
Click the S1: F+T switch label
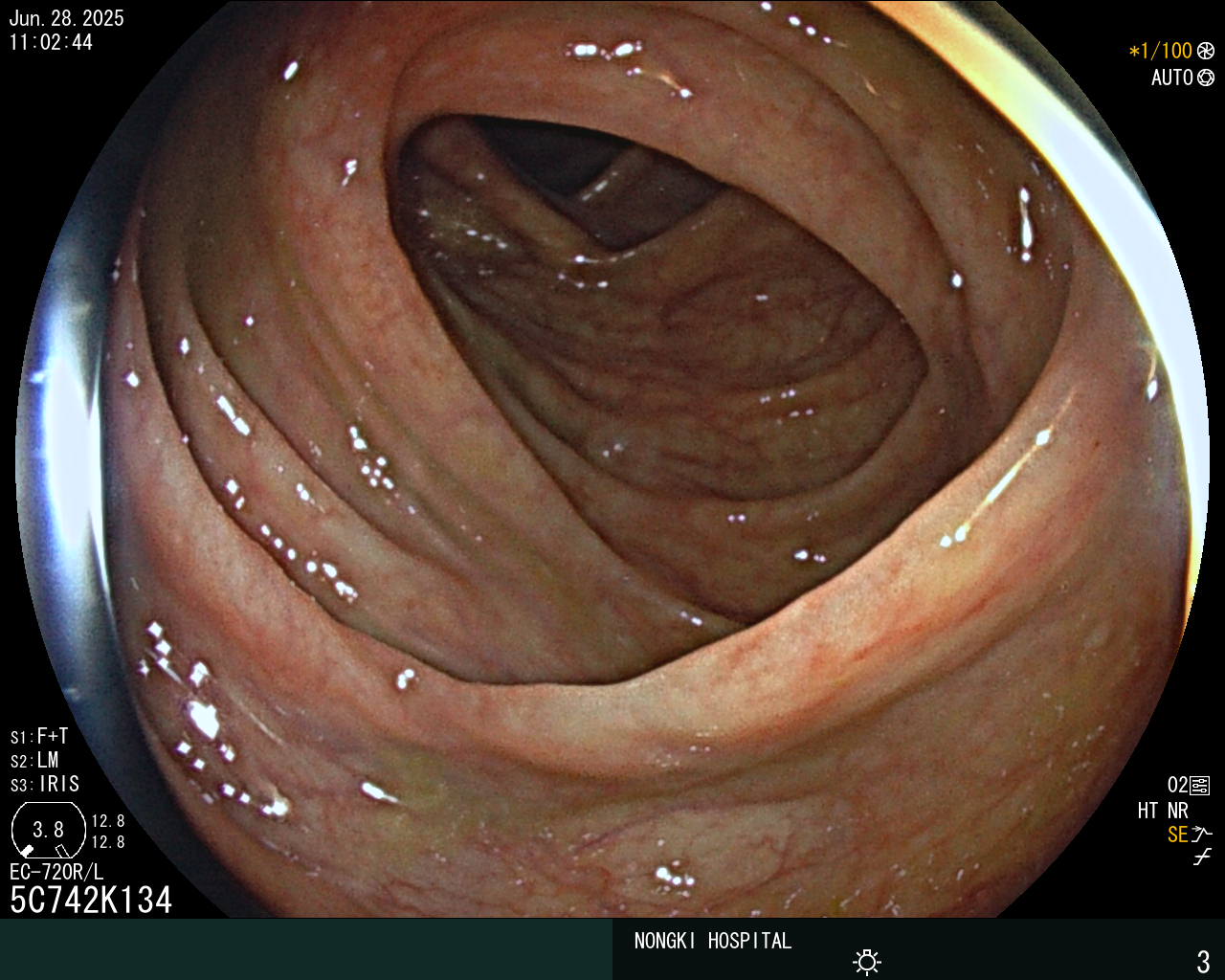pos(39,736)
